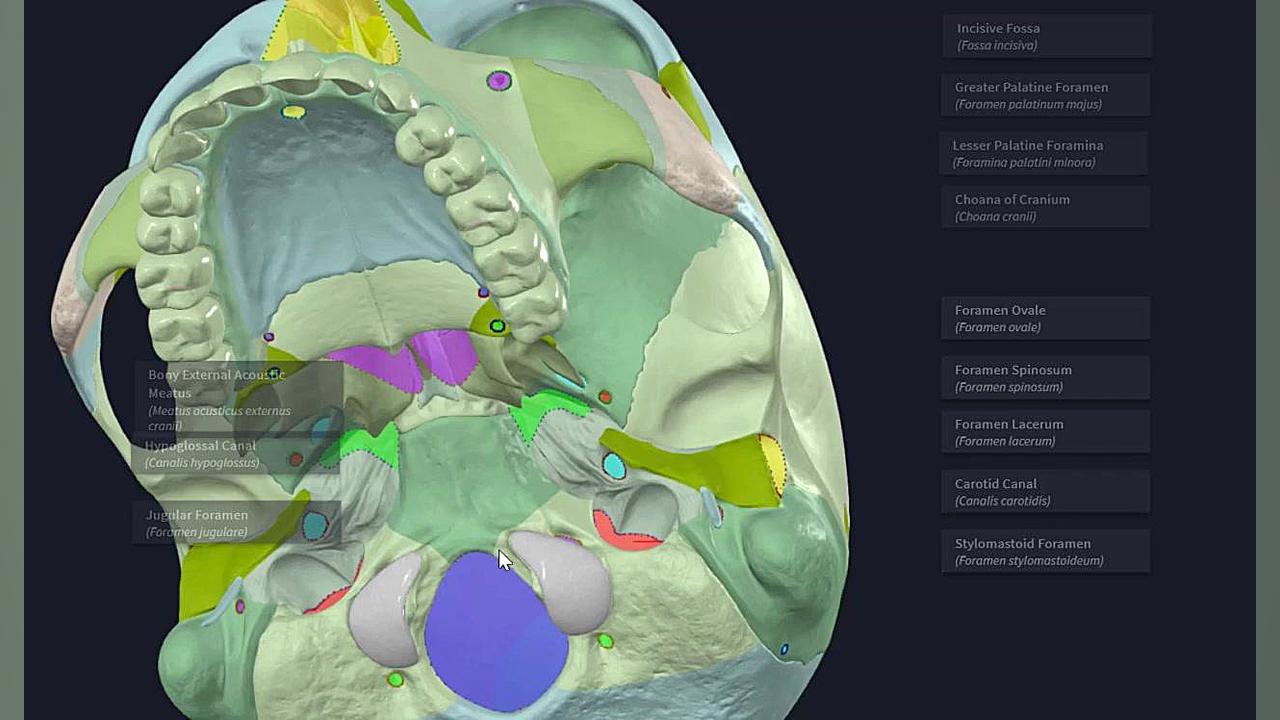Click the large blue-purple foramen magnum region
Viewport: 1280px width, 720px height.
(x=495, y=632)
